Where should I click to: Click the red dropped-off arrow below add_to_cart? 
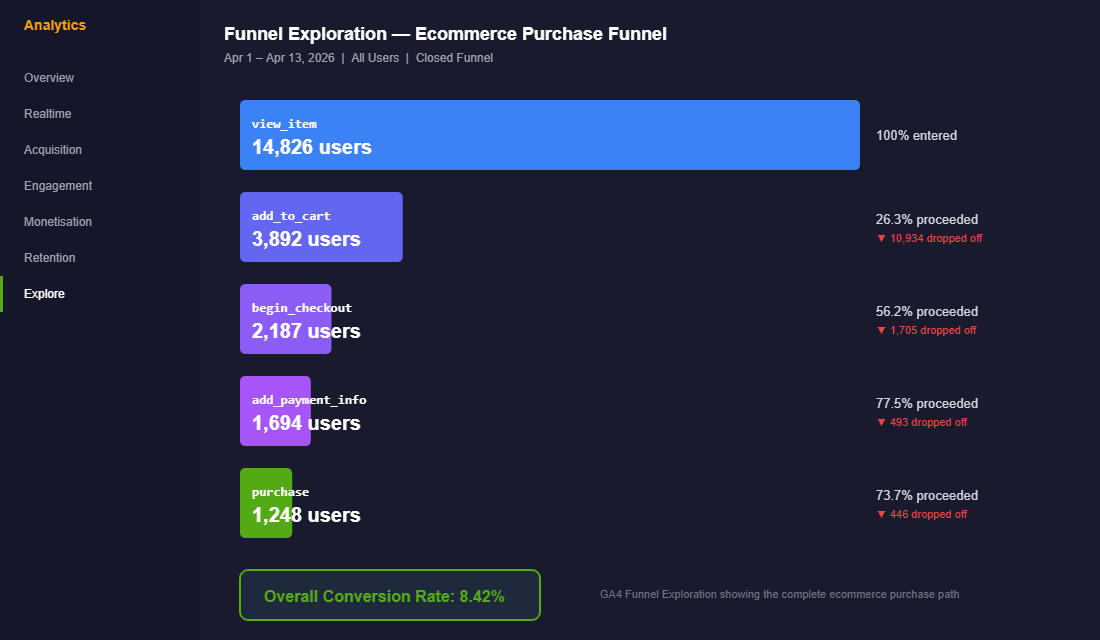pyautogui.click(x=928, y=238)
